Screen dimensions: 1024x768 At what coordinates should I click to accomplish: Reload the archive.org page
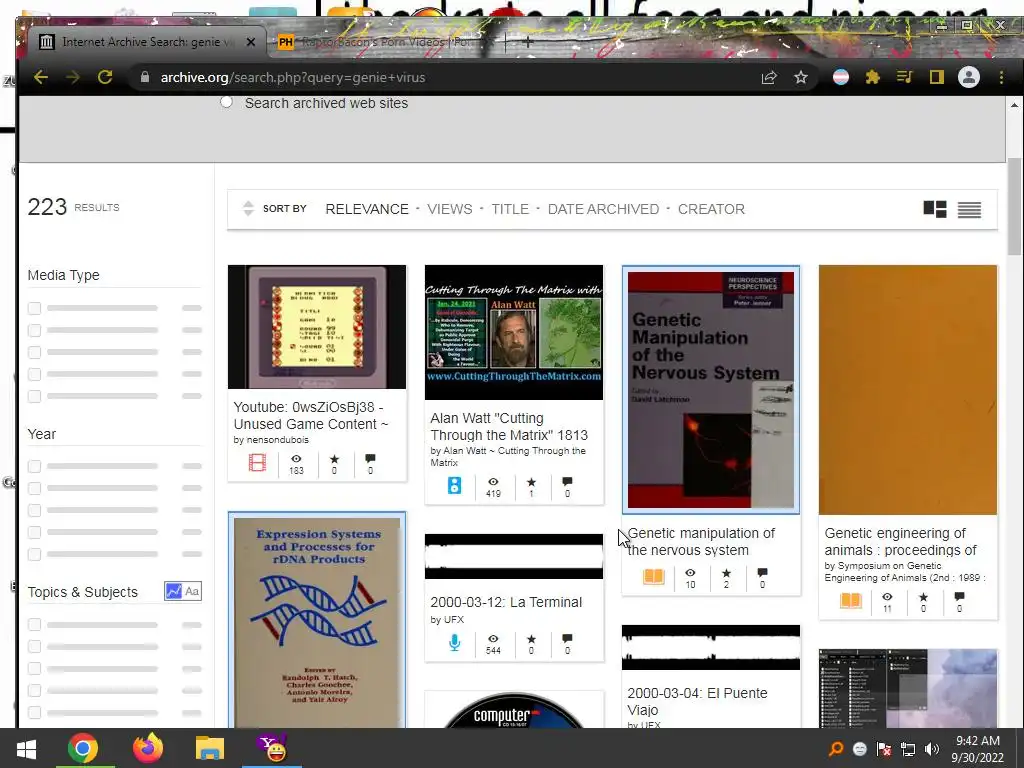coord(104,77)
